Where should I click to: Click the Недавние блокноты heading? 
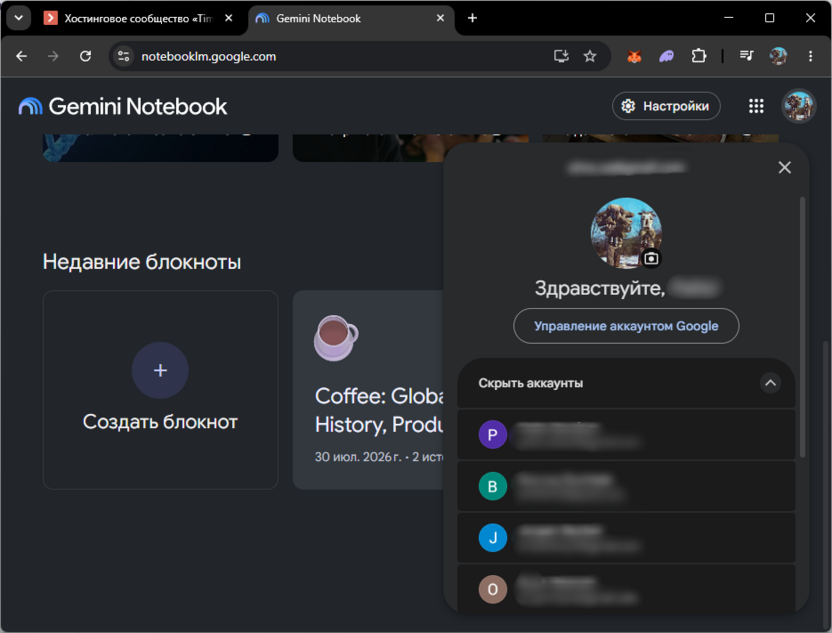coord(142,262)
